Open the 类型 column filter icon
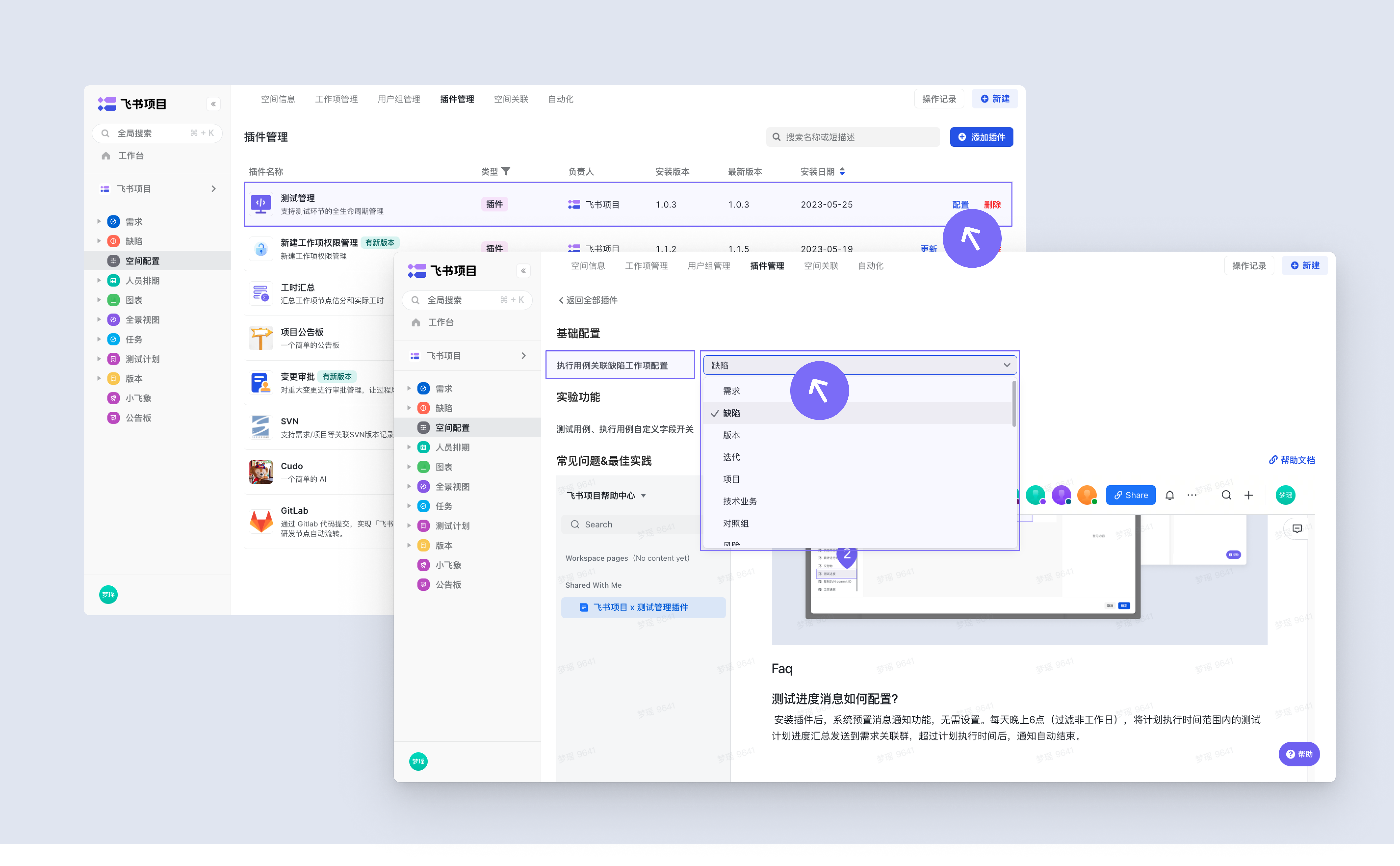This screenshot has height=866, width=1400. click(x=506, y=171)
